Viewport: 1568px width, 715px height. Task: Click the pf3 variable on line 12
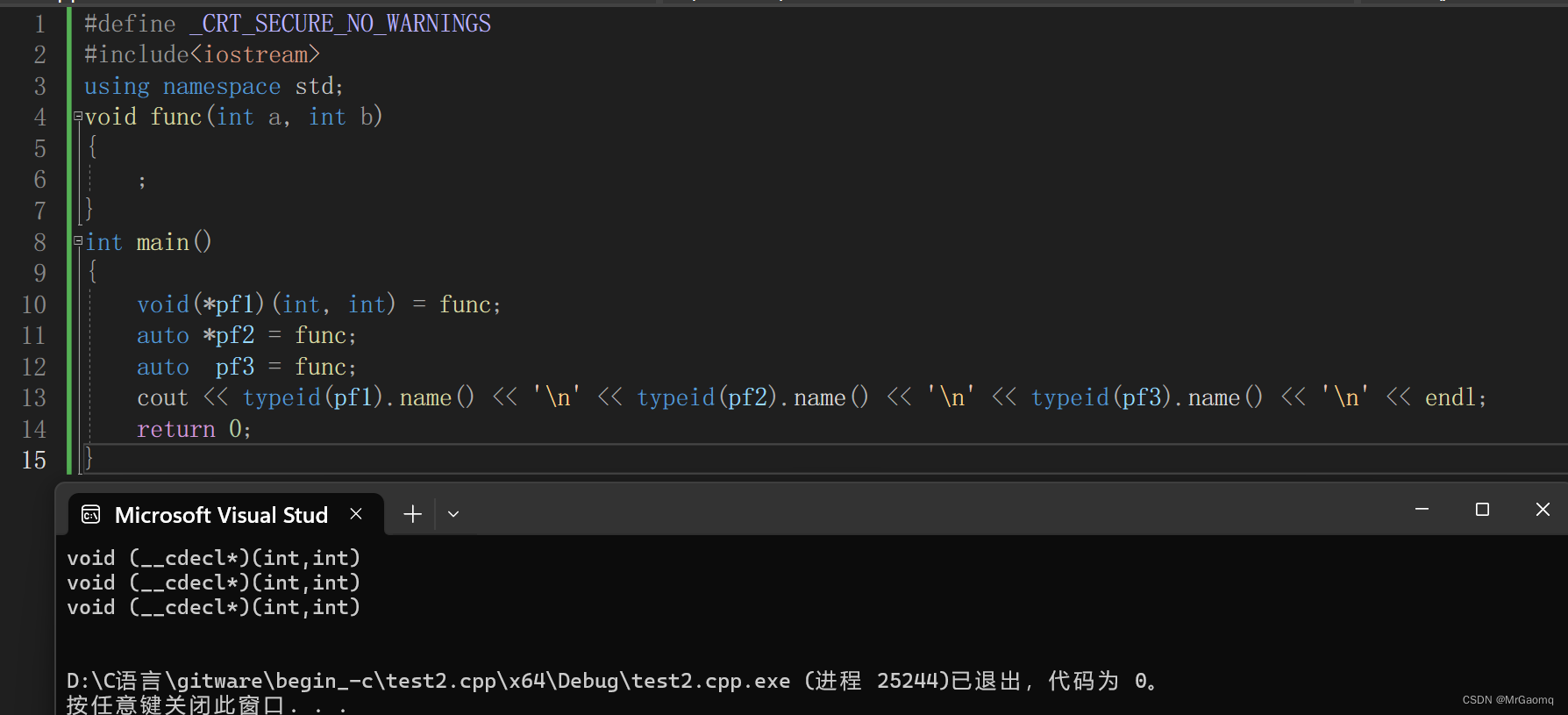click(235, 367)
